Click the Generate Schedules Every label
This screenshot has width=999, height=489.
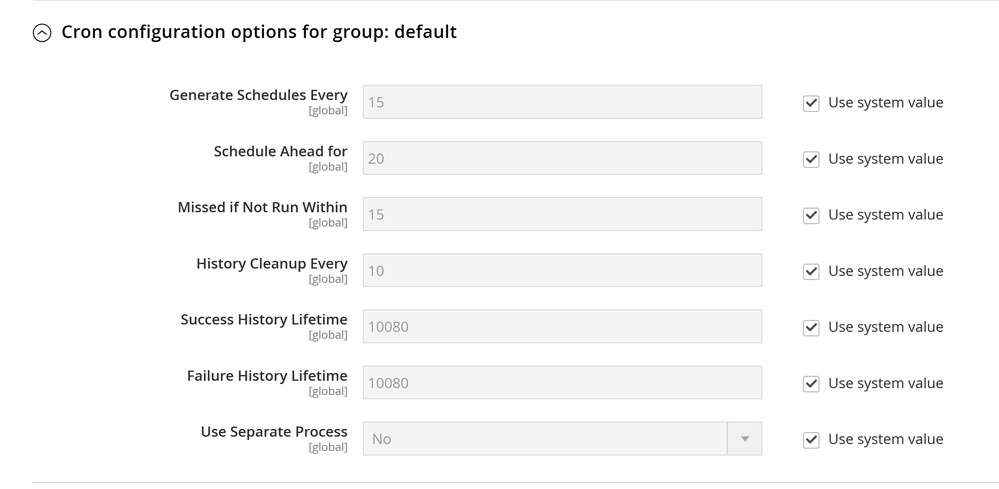(258, 95)
